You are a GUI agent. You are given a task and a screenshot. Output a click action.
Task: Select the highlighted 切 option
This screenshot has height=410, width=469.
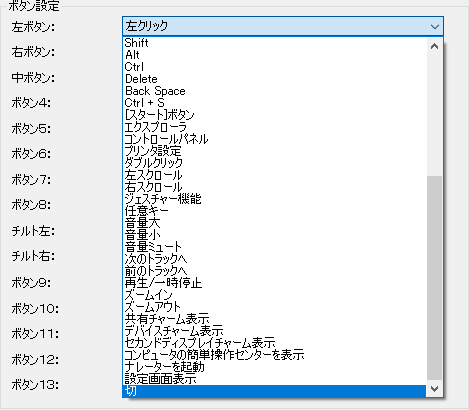[x=274, y=391]
